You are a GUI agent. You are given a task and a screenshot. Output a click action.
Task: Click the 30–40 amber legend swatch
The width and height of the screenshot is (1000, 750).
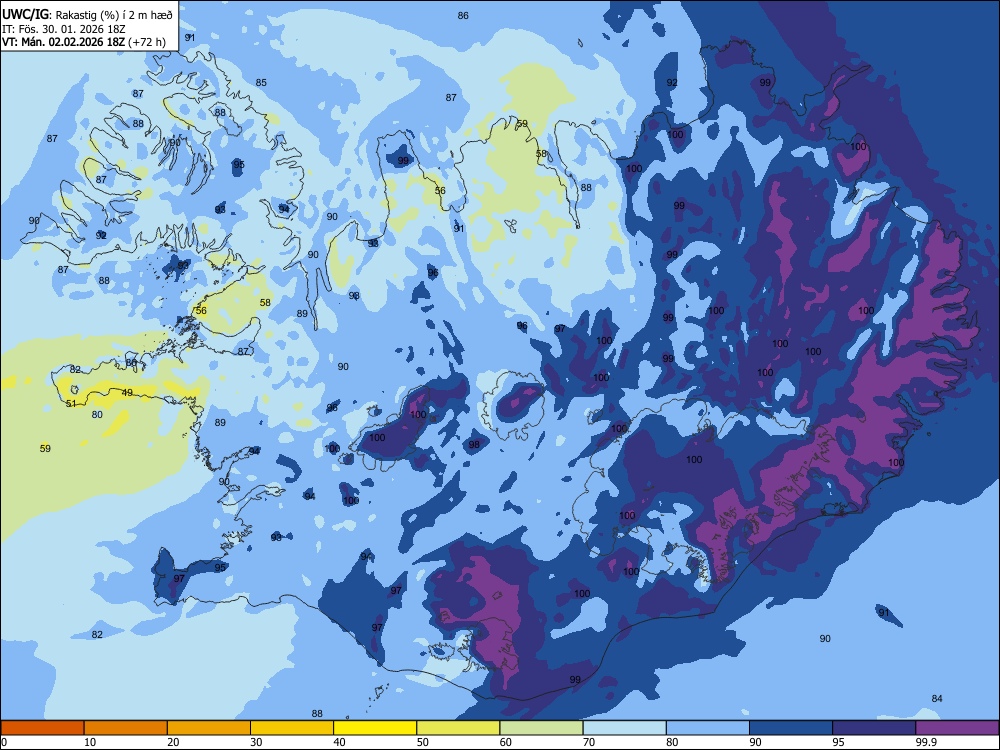(x=292, y=728)
